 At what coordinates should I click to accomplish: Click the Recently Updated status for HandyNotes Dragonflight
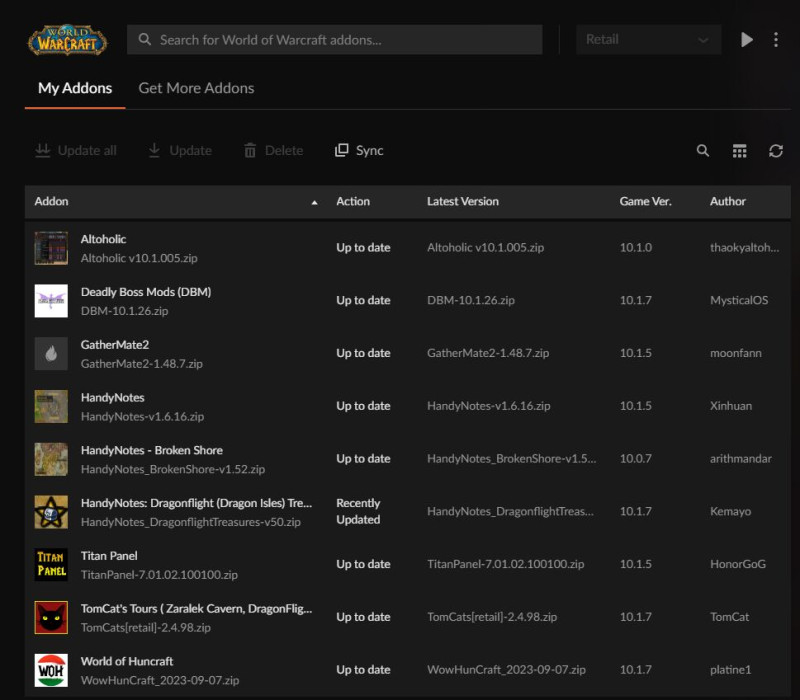pyautogui.click(x=358, y=511)
